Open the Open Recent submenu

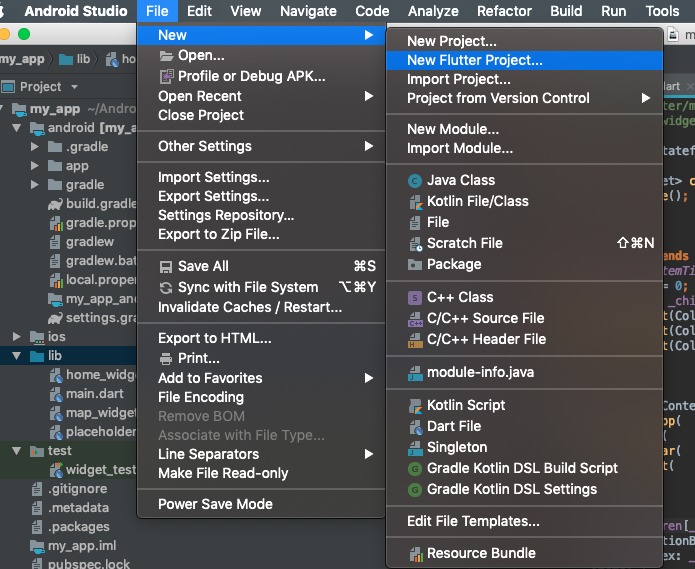pyautogui.click(x=261, y=96)
